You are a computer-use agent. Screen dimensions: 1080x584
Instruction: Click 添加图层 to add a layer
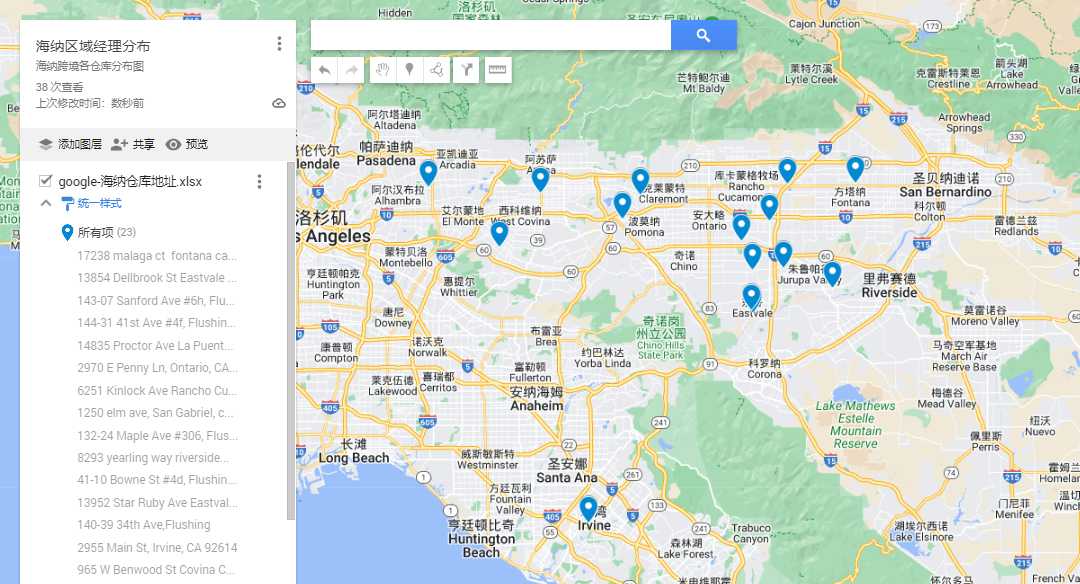point(70,144)
